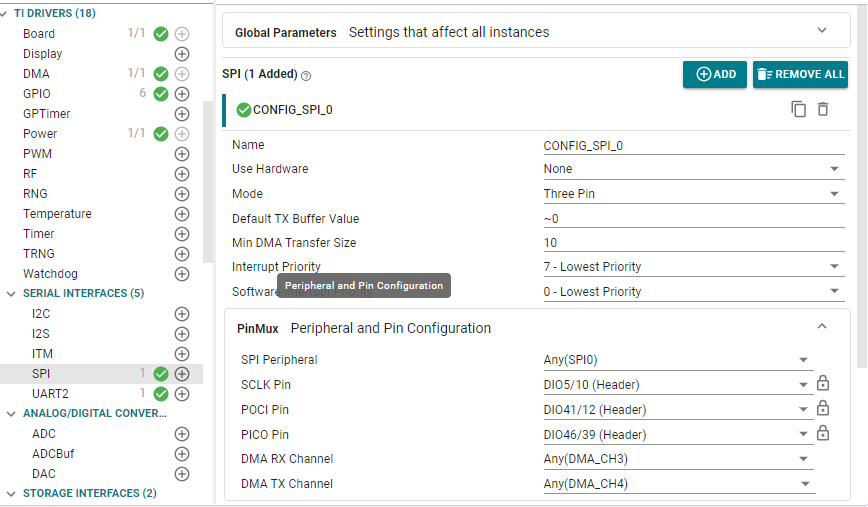Click the duplicate icon for CONFIG_SPI_0
This screenshot has width=868, height=507.
click(798, 109)
